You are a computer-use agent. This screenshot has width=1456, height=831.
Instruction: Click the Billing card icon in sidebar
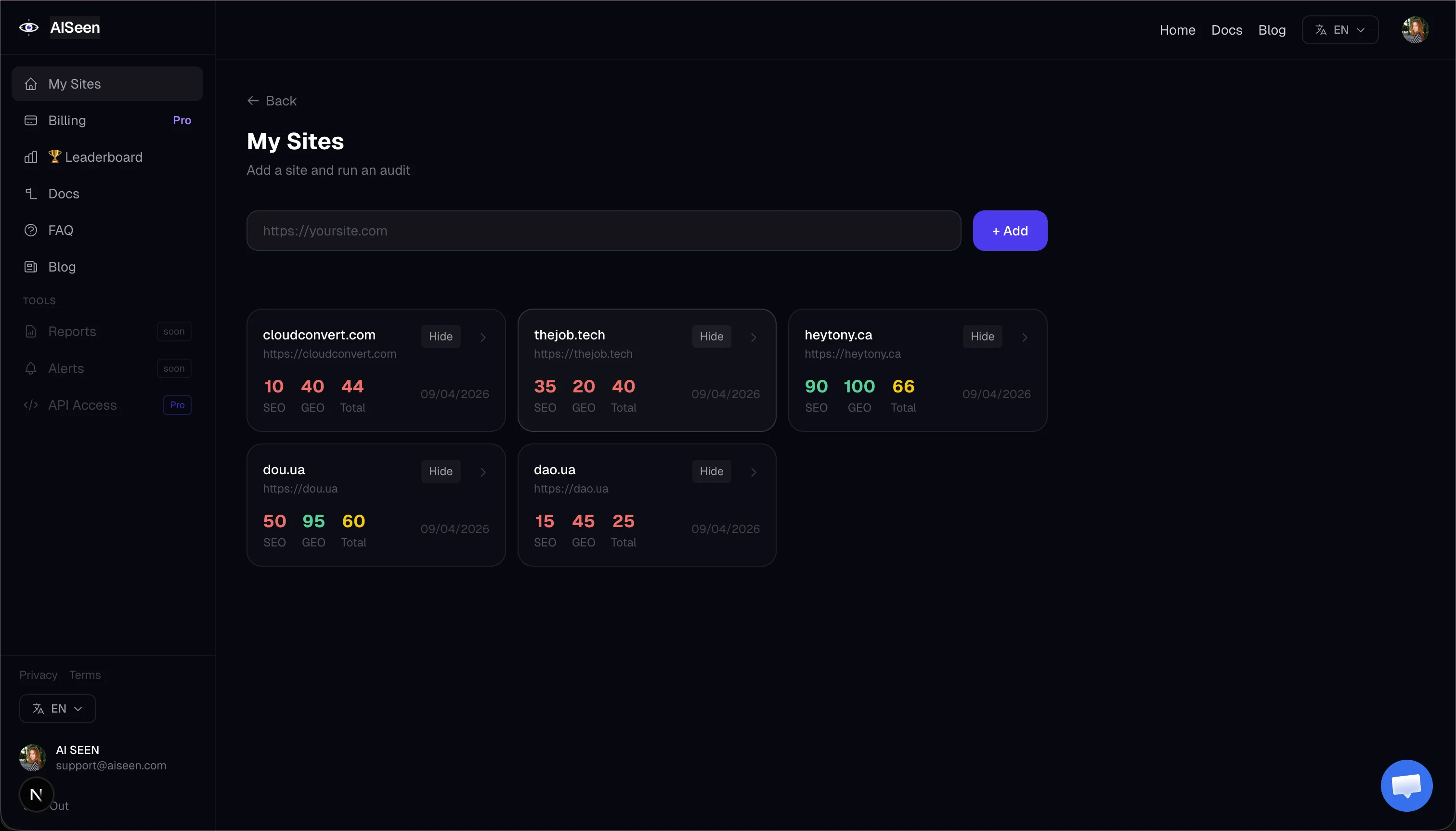click(x=31, y=120)
